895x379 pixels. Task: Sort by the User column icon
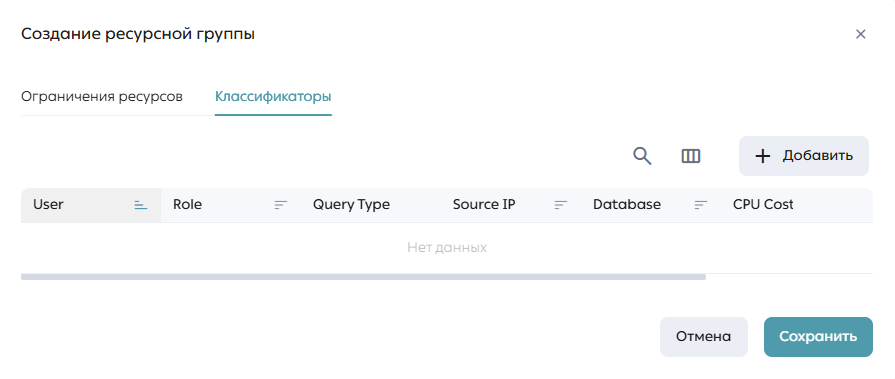pyautogui.click(x=140, y=205)
